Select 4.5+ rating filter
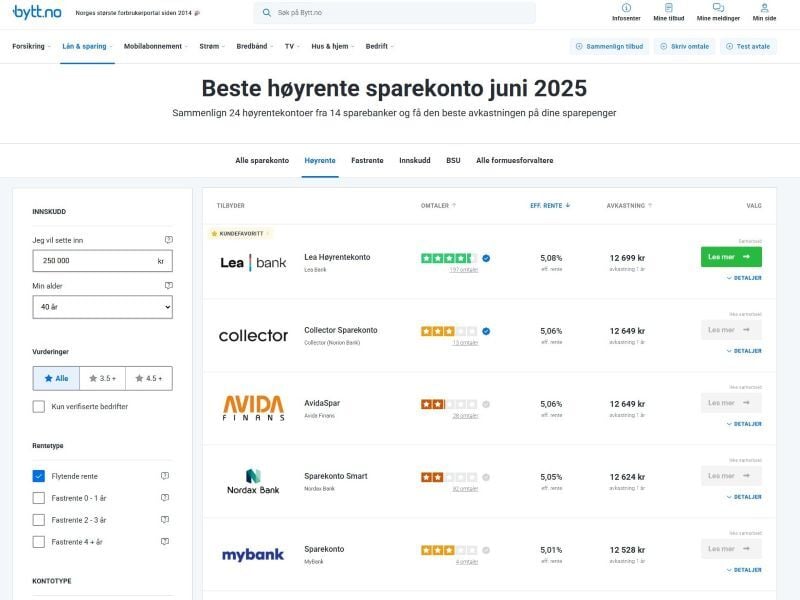 pos(149,378)
